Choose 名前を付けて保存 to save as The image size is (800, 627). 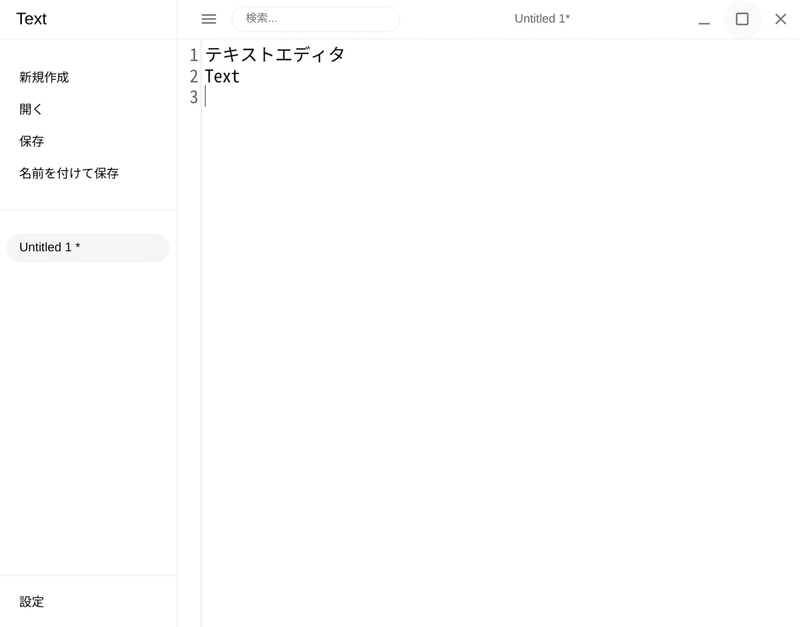click(x=67, y=173)
